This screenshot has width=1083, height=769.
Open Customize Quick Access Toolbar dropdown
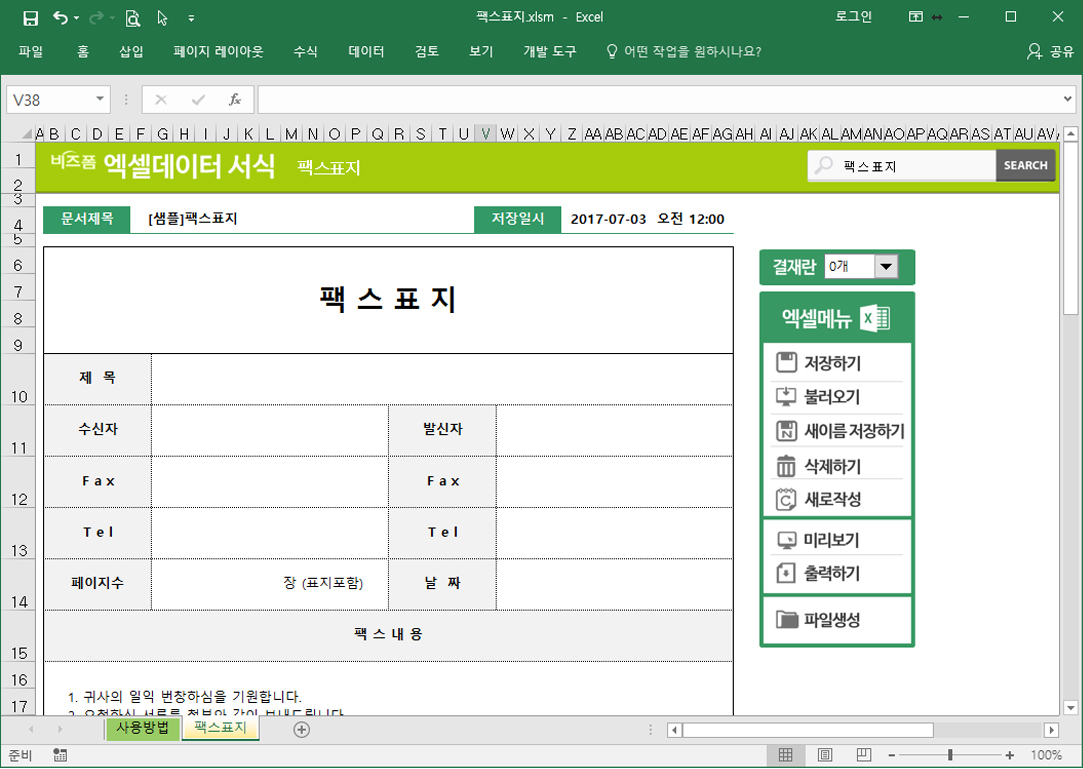[x=191, y=18]
